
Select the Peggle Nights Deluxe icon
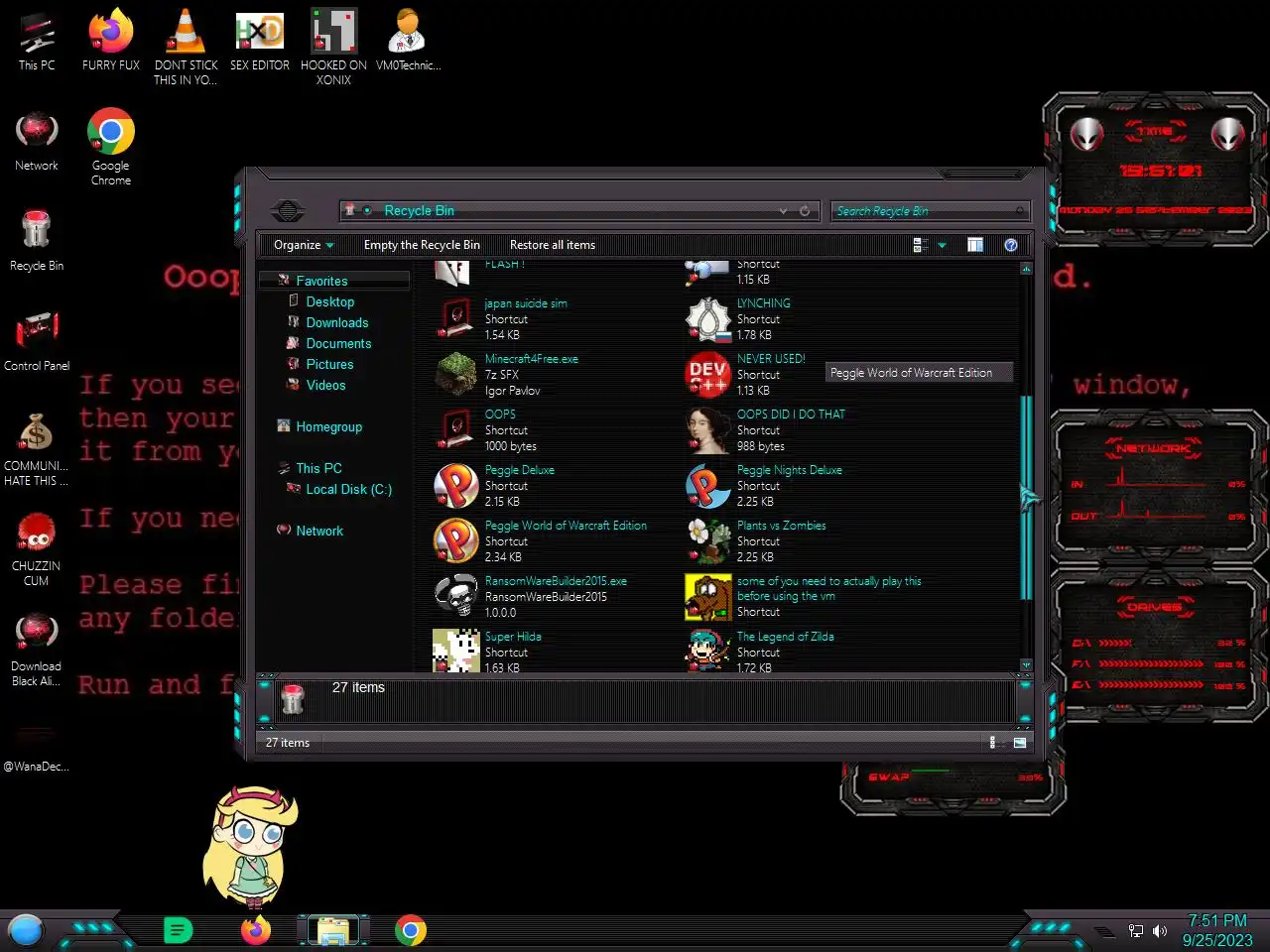tap(708, 485)
